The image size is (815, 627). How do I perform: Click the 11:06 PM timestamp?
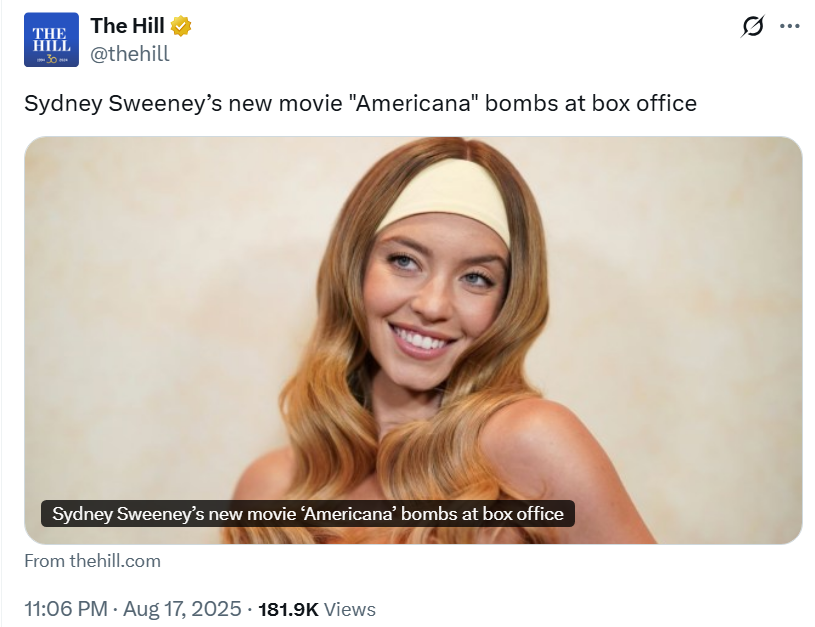[x=66, y=609]
